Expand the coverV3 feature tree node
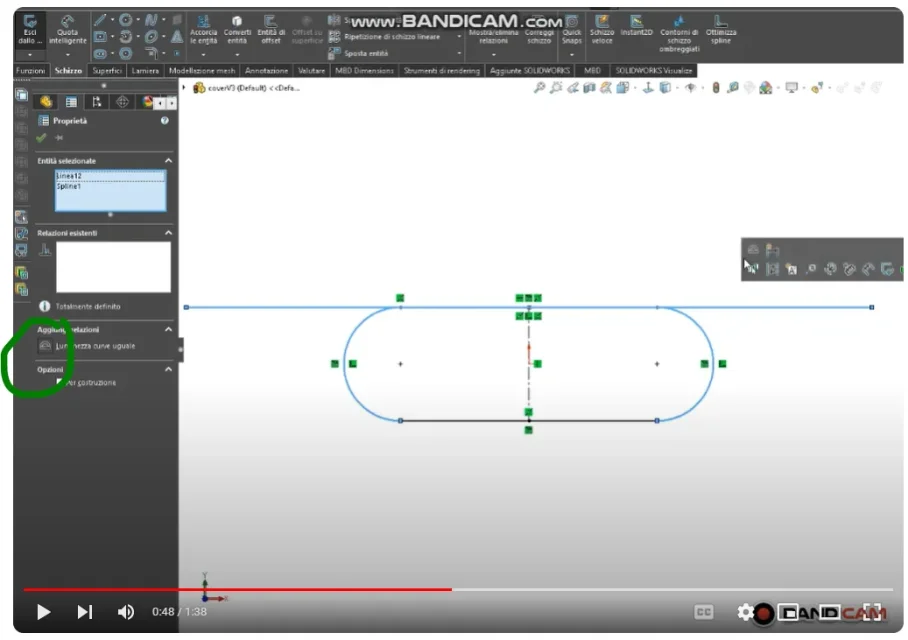The image size is (908, 640). (185, 88)
